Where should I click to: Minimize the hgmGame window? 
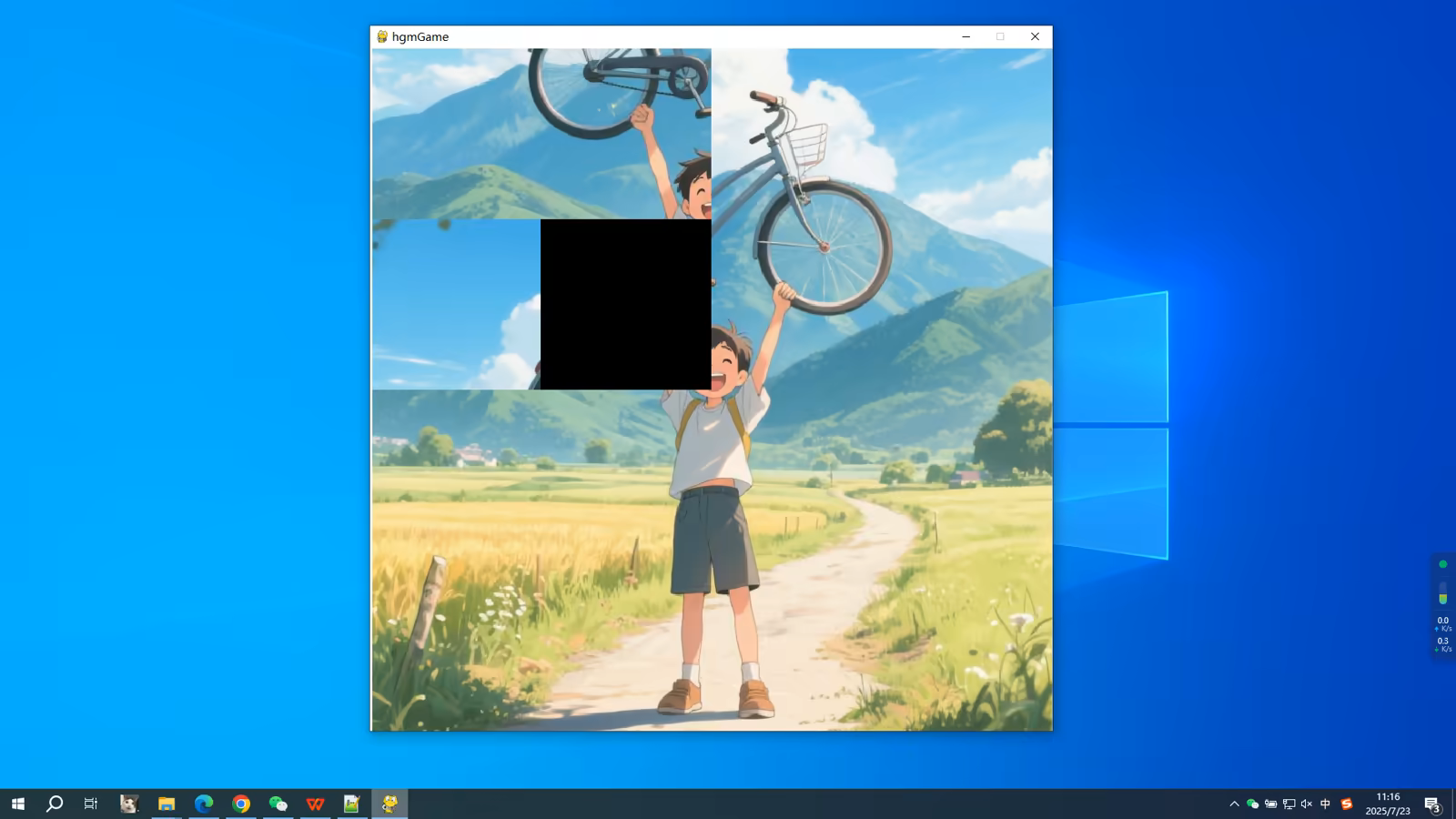[966, 36]
